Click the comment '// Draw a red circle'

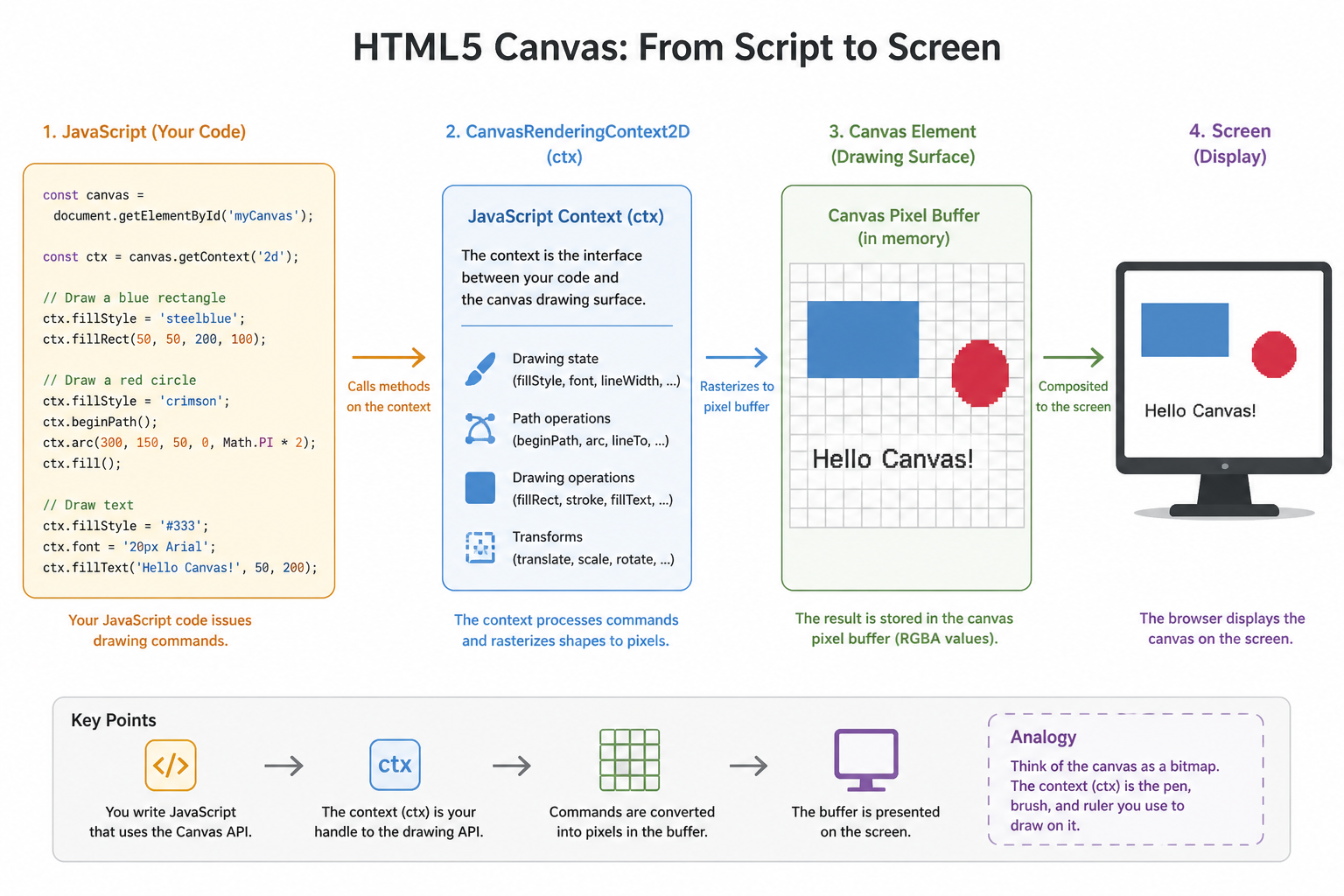point(119,381)
